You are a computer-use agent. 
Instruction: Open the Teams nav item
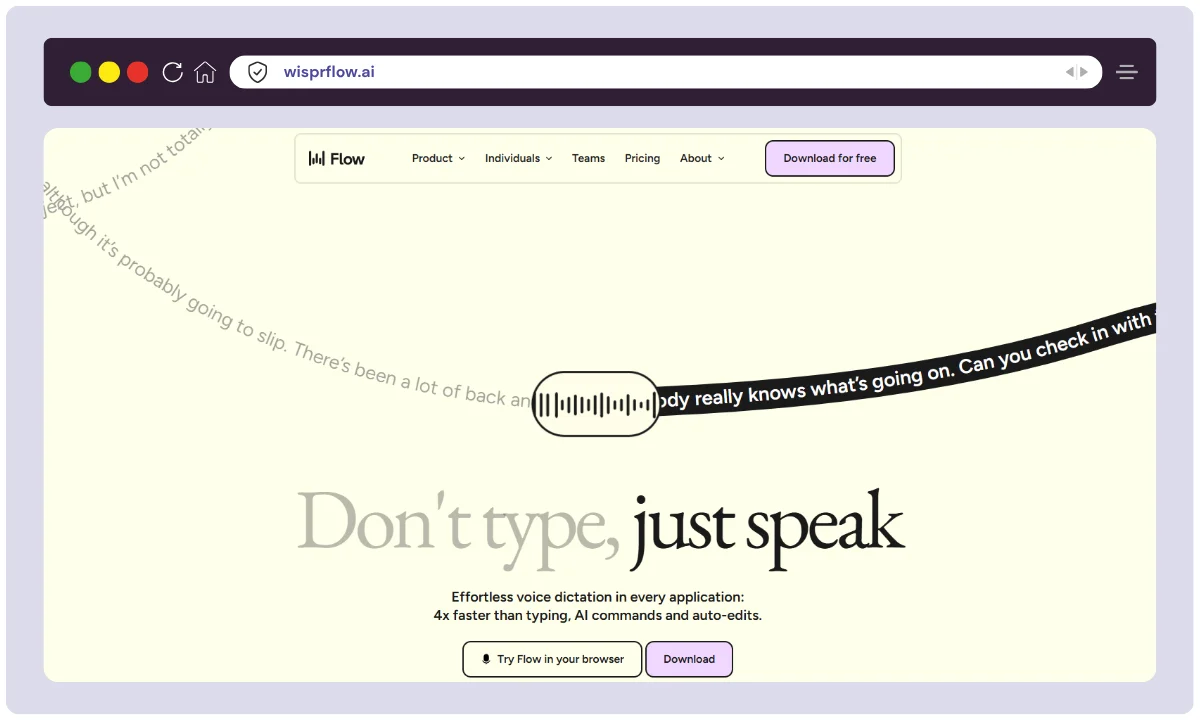(588, 158)
